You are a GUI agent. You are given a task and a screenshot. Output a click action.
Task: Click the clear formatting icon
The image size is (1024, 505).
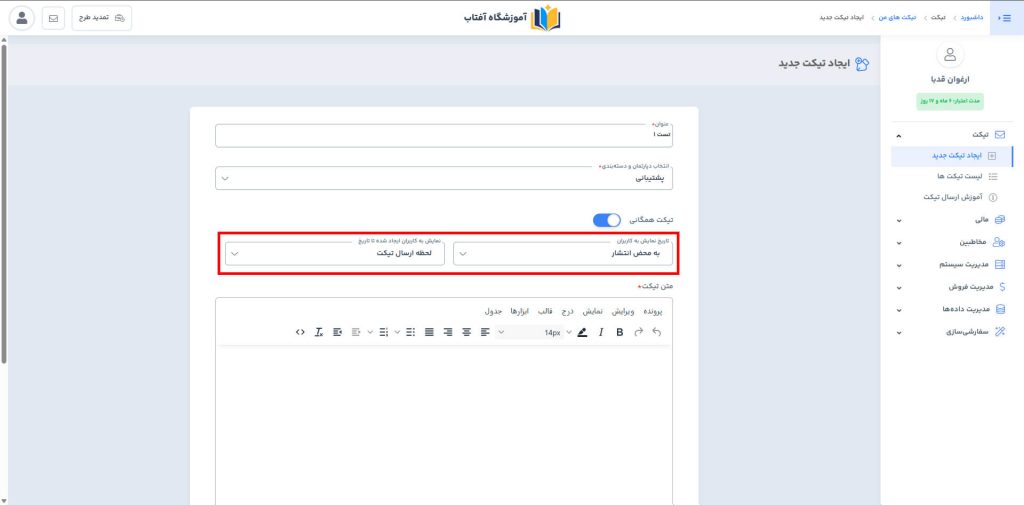point(319,332)
